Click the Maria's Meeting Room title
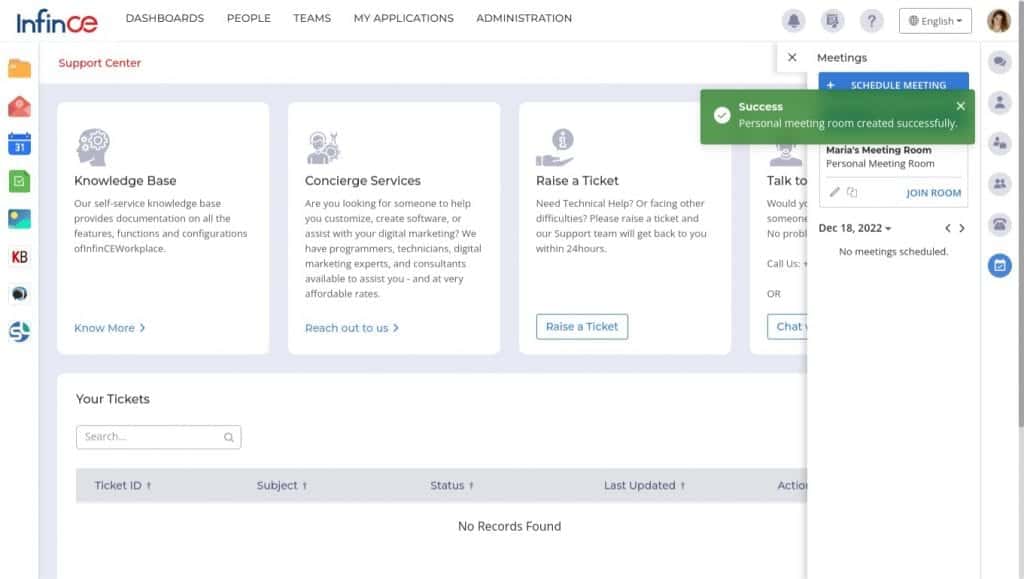This screenshot has width=1024, height=579. pyautogui.click(x=878, y=149)
